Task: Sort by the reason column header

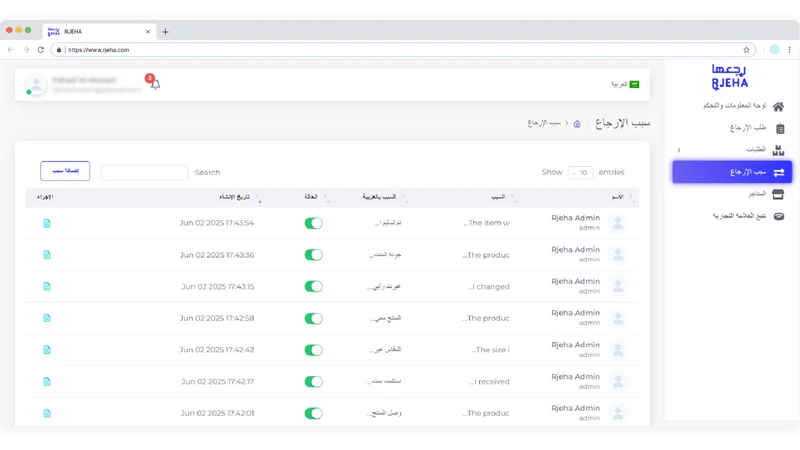Action: point(498,197)
